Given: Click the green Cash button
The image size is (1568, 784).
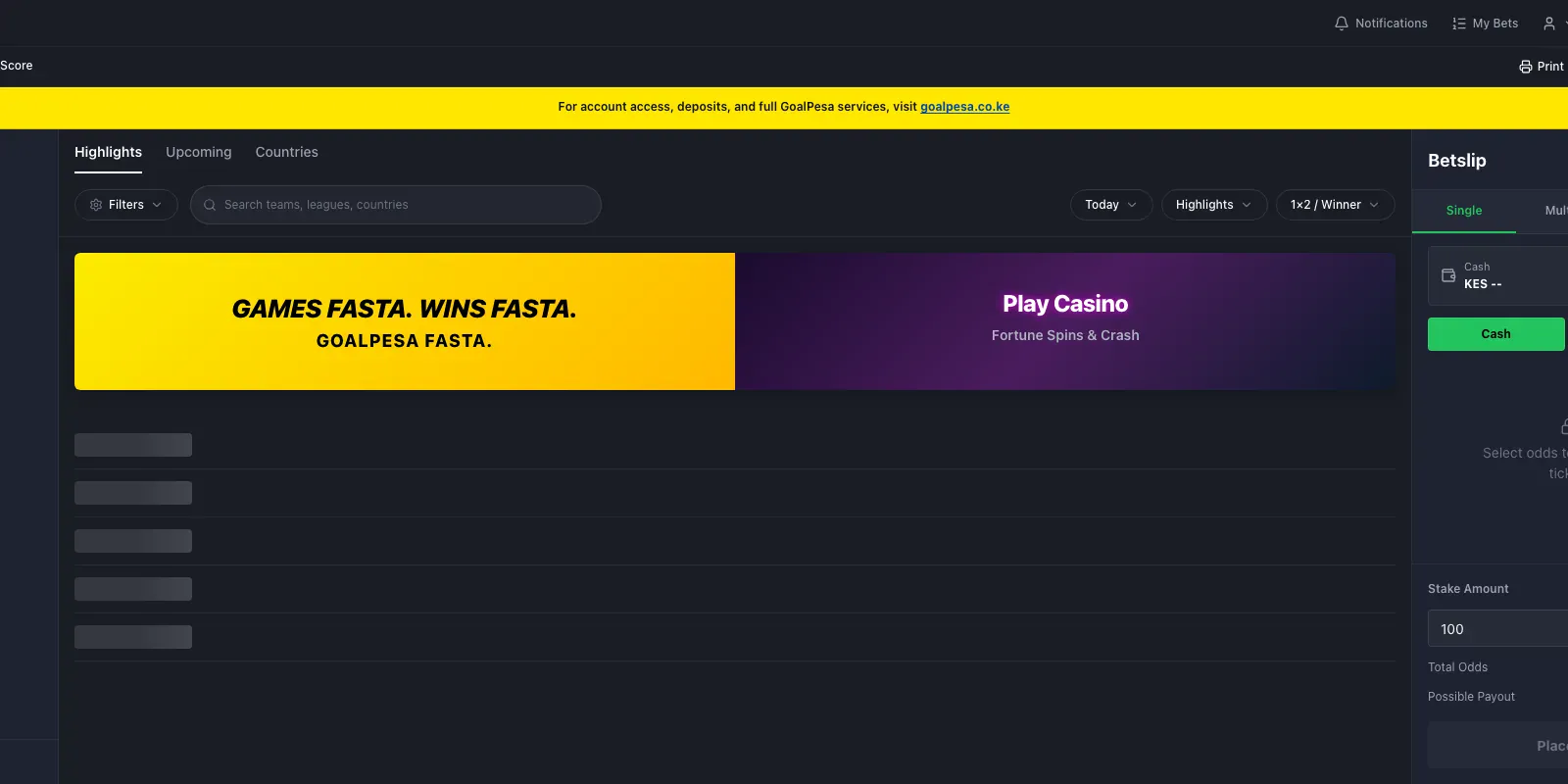Looking at the screenshot, I should click(x=1496, y=334).
